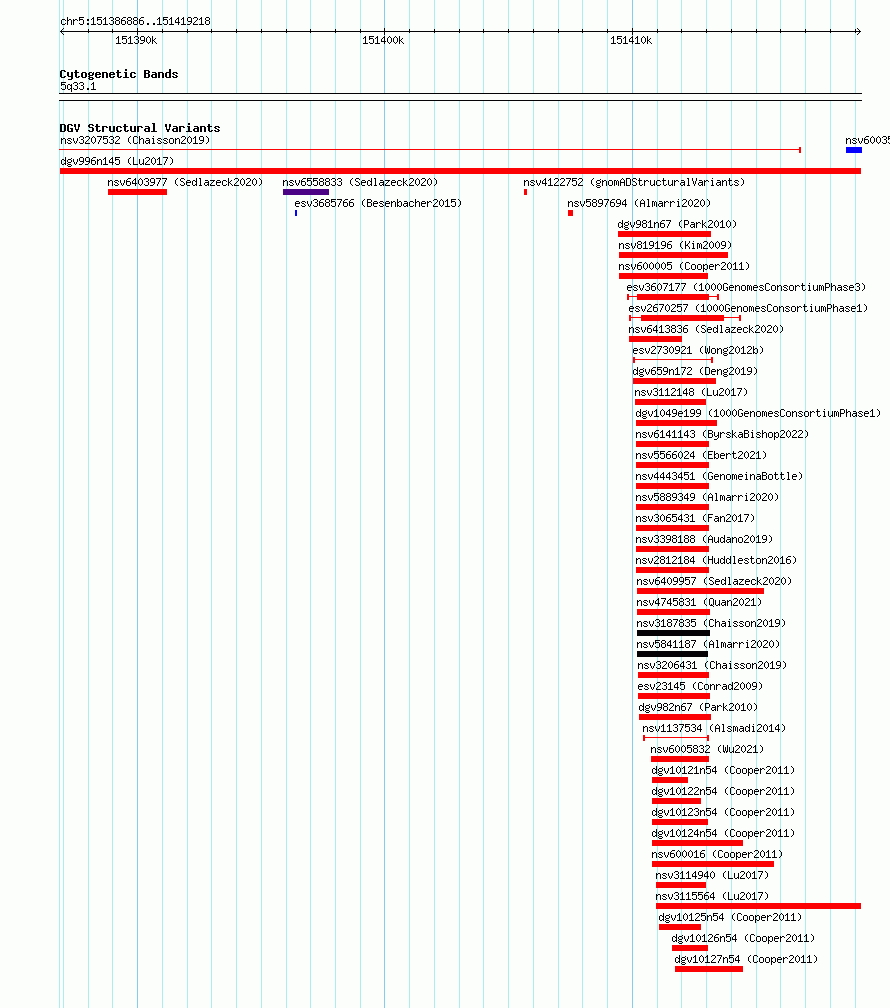Click nsv4122752 (gnomADStructuralVariants) label
This screenshot has width=890, height=1008.
click(634, 183)
